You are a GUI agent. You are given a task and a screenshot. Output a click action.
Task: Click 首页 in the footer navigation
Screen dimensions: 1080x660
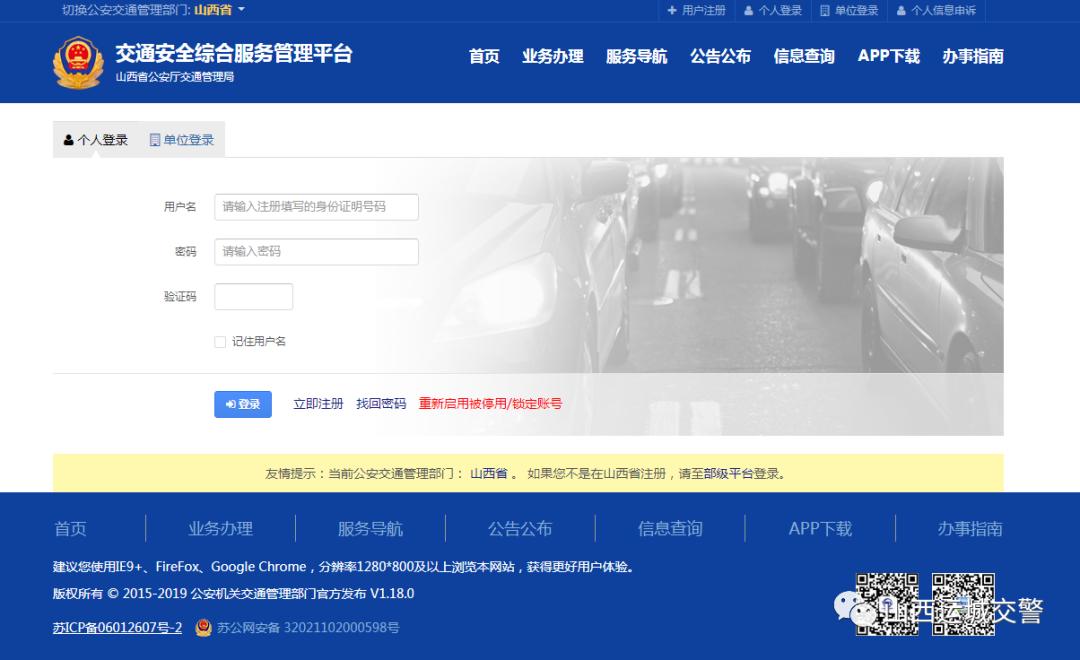click(70, 528)
